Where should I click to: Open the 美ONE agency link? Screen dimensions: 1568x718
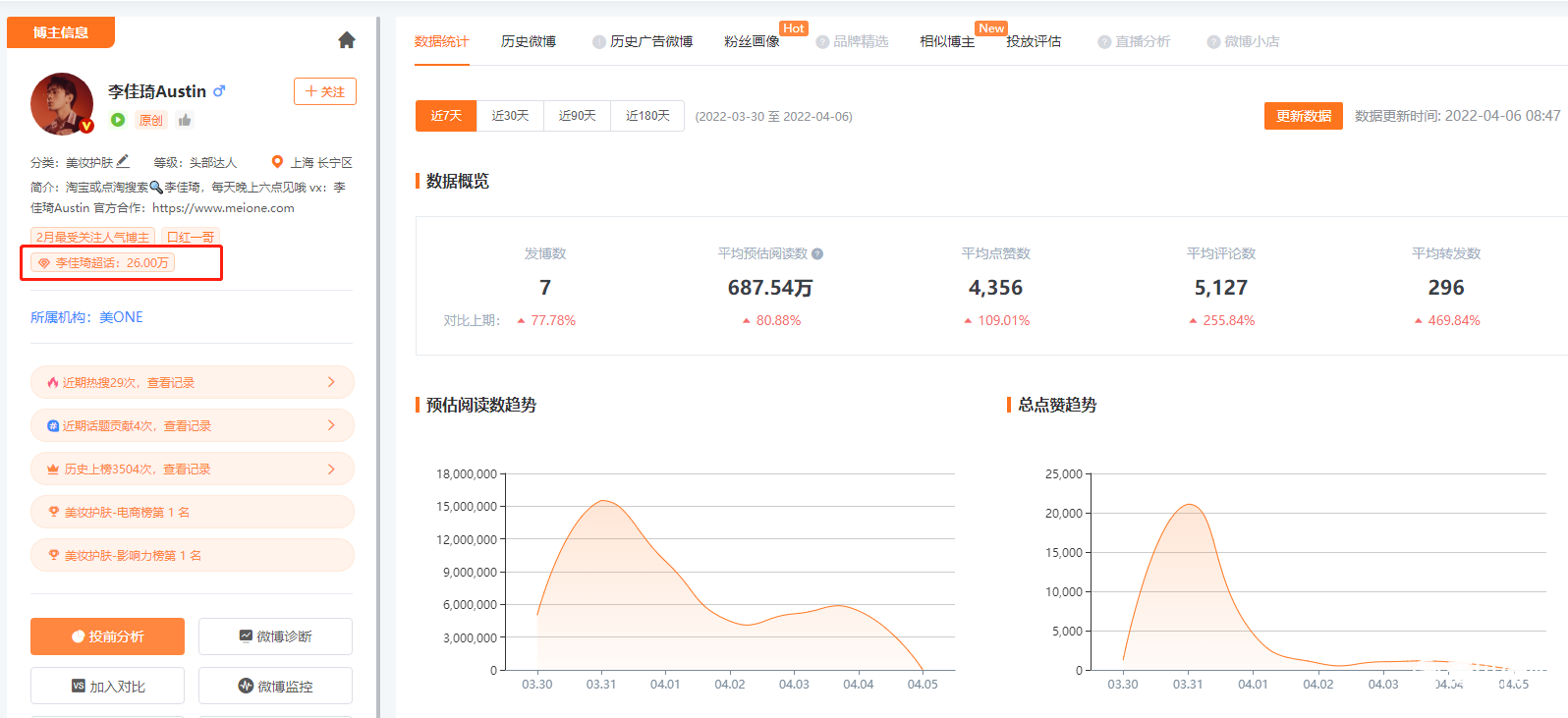coord(121,317)
